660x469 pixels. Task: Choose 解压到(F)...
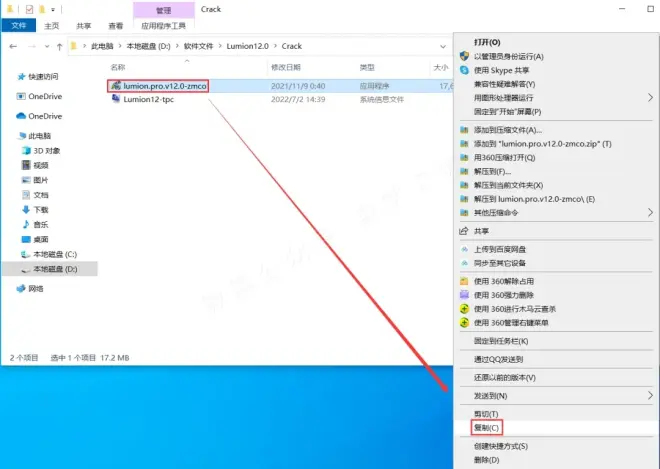492,172
